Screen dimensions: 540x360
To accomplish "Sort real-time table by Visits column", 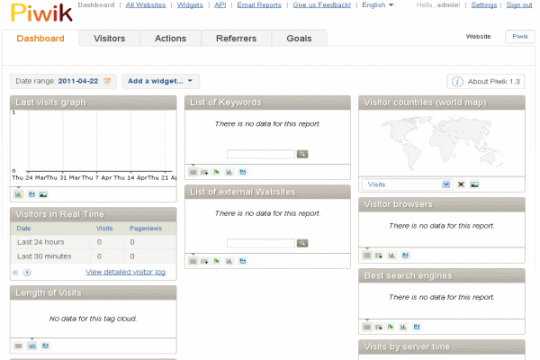I will click(x=104, y=228).
